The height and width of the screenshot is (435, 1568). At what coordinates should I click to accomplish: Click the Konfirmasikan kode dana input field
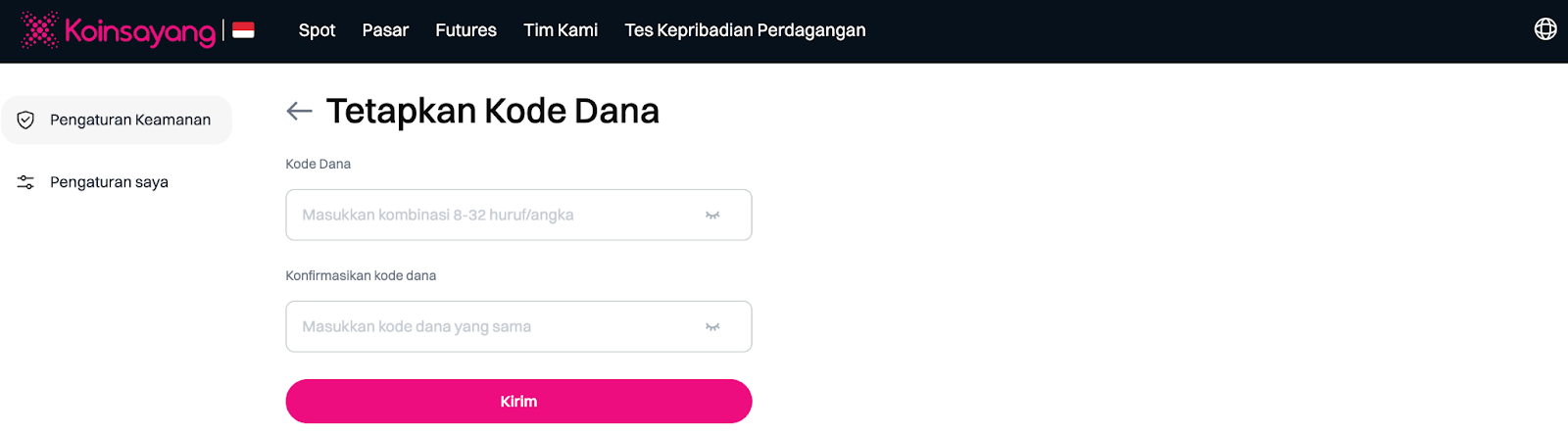point(490,327)
